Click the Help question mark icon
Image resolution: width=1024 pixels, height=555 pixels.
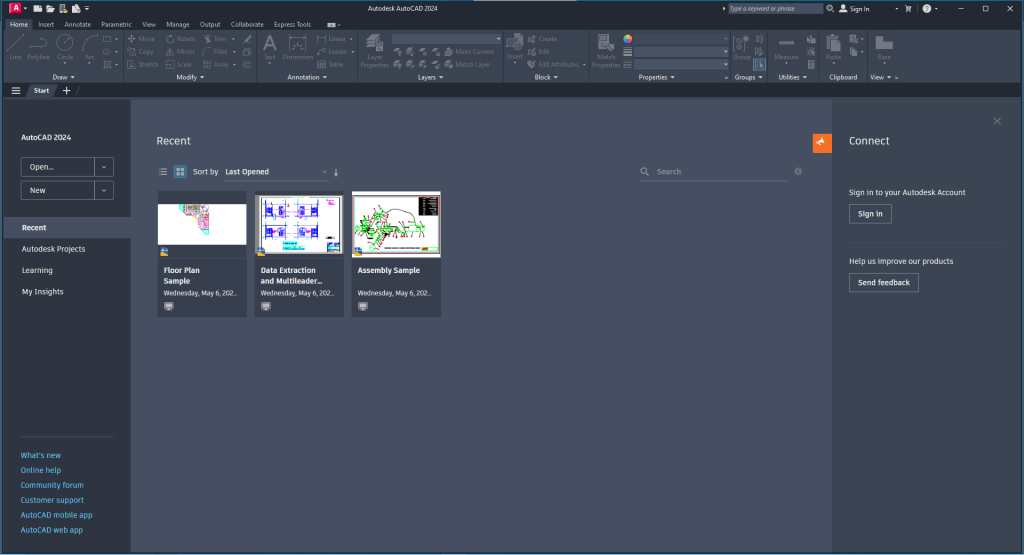(x=927, y=8)
